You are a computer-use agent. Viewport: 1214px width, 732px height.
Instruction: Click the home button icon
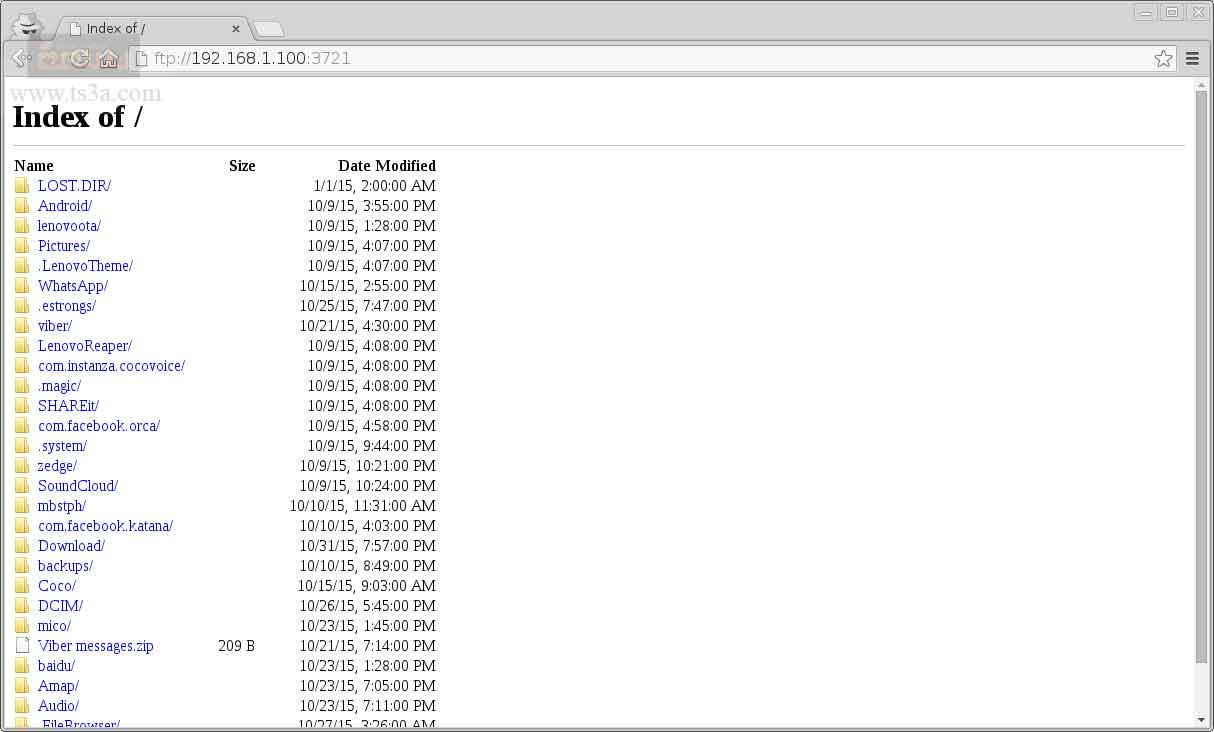(108, 59)
